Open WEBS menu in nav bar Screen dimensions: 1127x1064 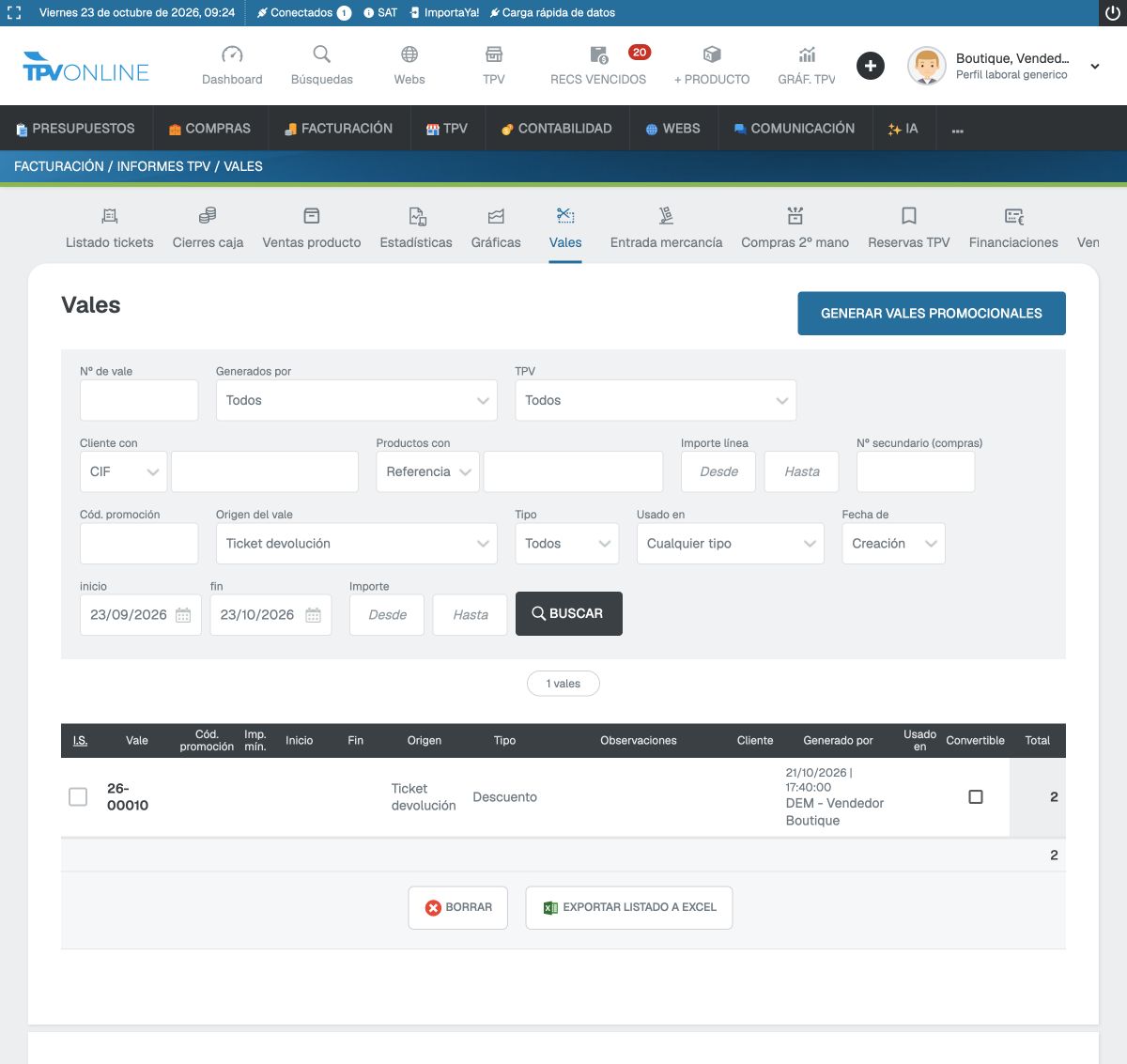(x=672, y=129)
